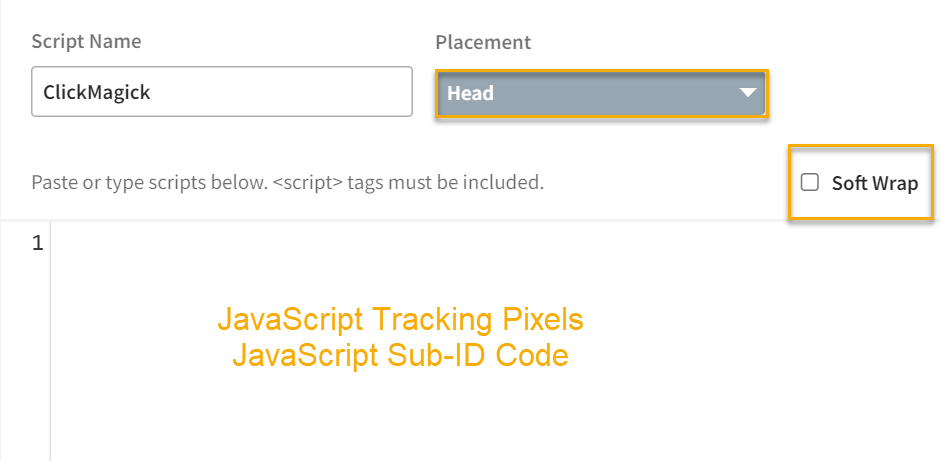Click line number 1 in the gutter
Viewport: 941px width, 461px height.
coord(37,243)
